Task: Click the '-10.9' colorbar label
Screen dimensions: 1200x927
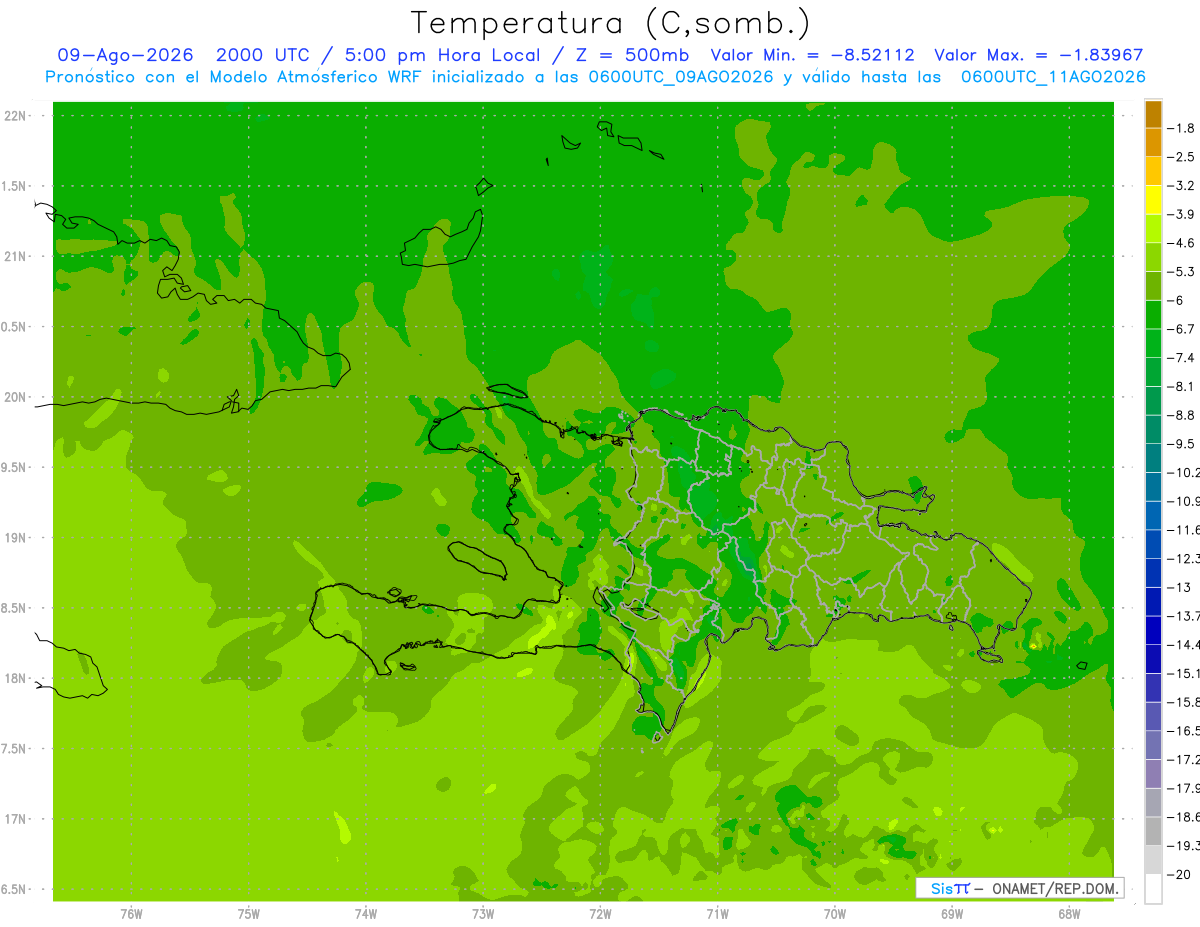Action: click(x=1183, y=501)
